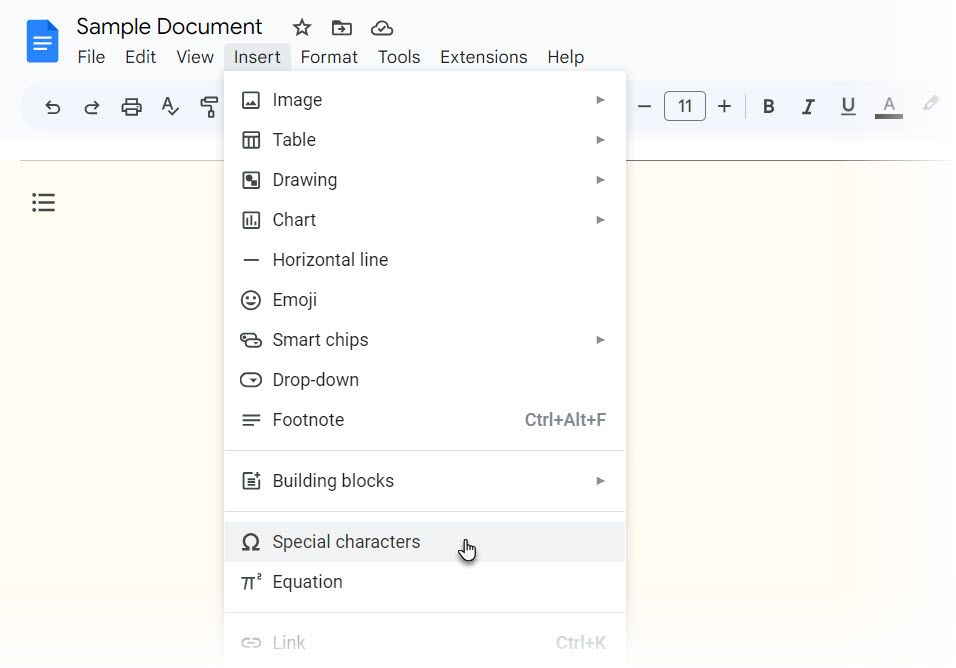Decrease the font size

pyautogui.click(x=645, y=106)
